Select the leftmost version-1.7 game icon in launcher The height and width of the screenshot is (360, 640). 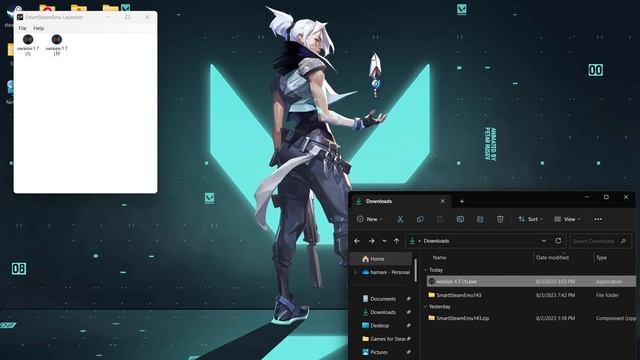click(28, 44)
